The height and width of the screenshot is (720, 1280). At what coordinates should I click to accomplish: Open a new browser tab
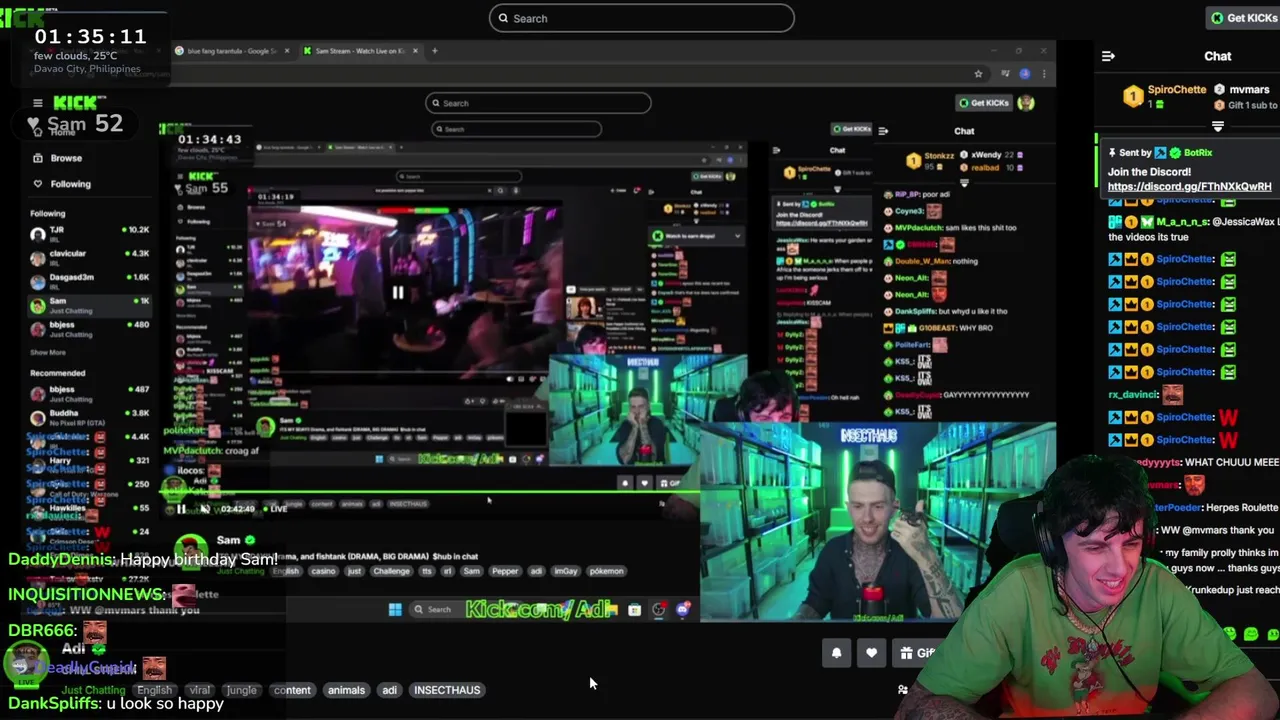434,51
